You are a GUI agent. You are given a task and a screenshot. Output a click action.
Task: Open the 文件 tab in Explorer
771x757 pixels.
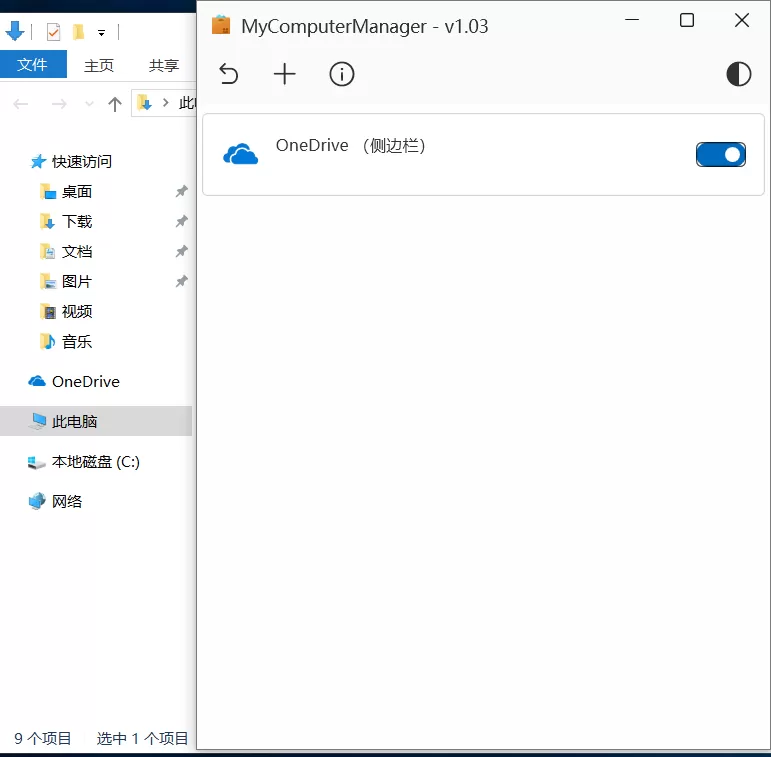[x=32, y=64]
